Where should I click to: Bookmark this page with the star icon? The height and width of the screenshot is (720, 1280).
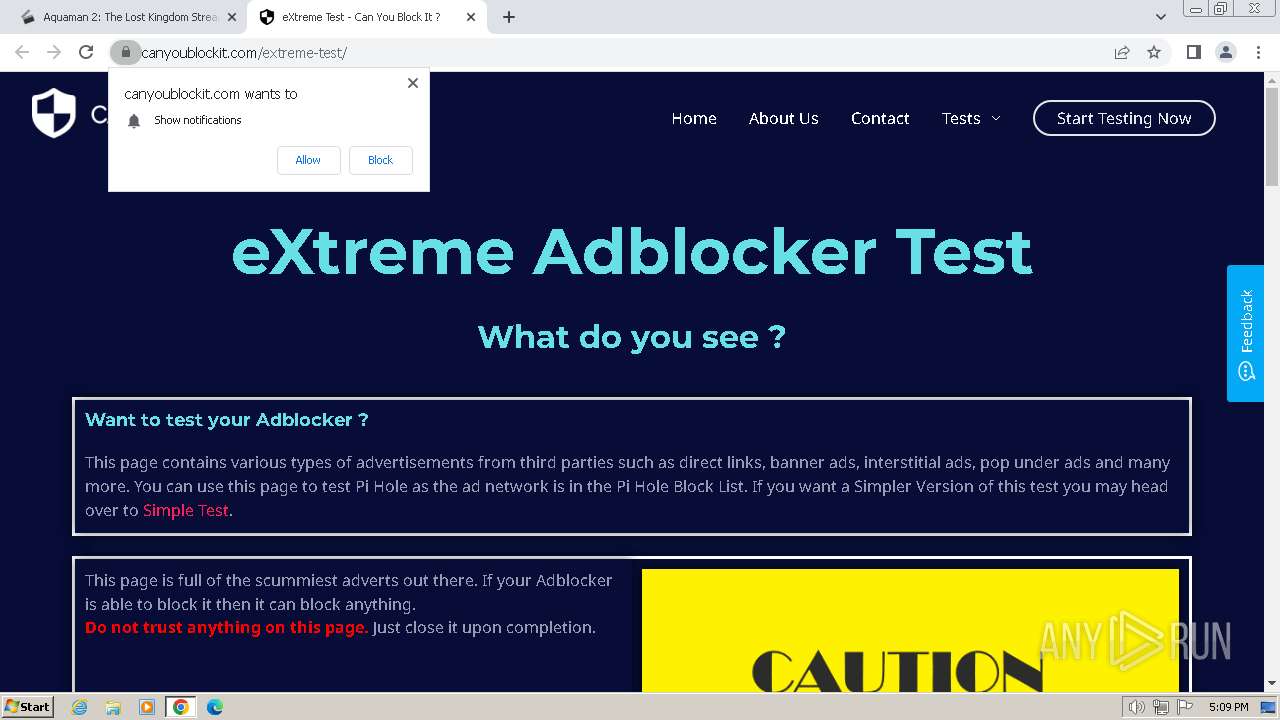click(1154, 52)
